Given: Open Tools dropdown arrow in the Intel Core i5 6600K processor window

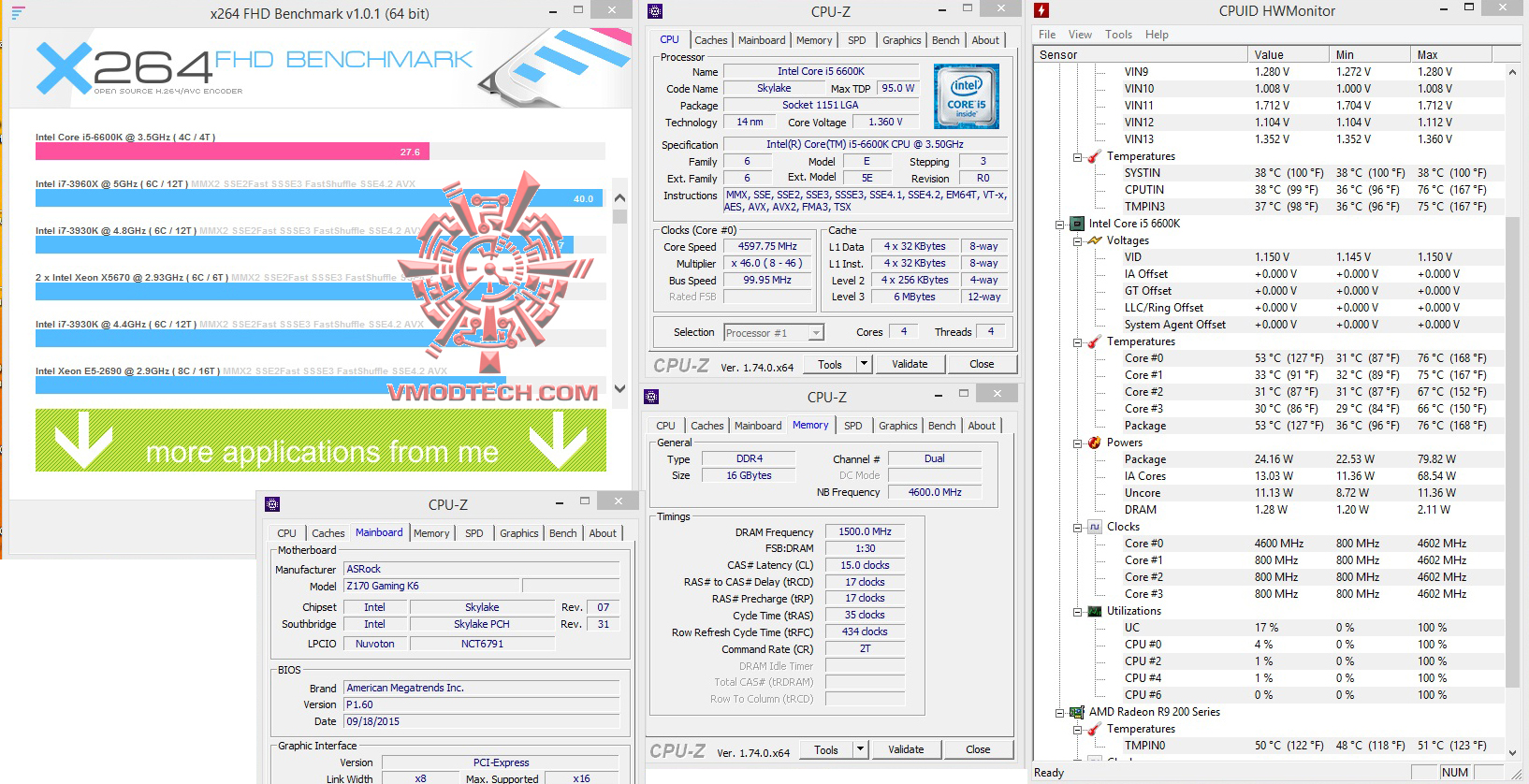Looking at the screenshot, I should (x=864, y=364).
